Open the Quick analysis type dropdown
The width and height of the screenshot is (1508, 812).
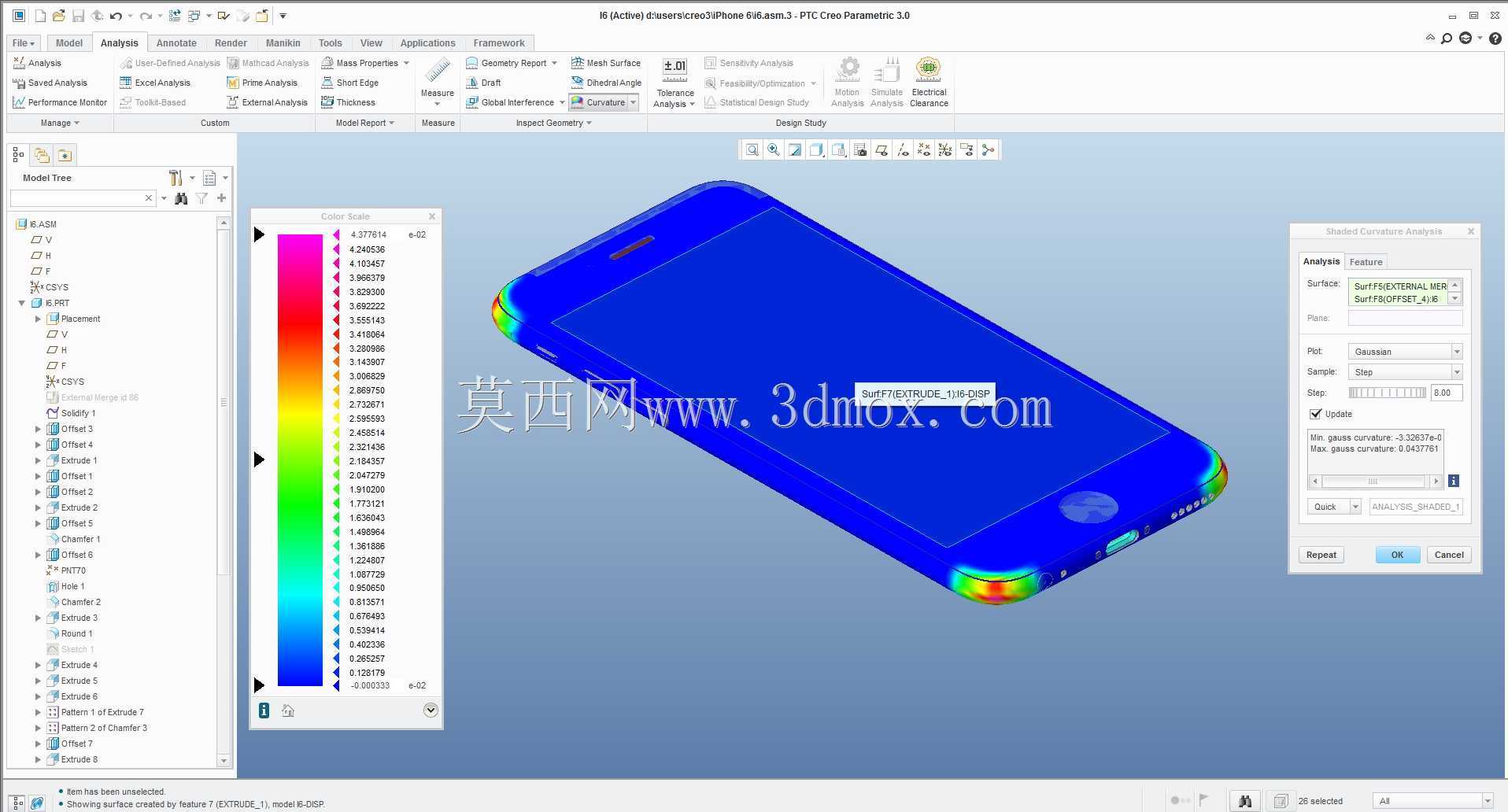pyautogui.click(x=1334, y=507)
